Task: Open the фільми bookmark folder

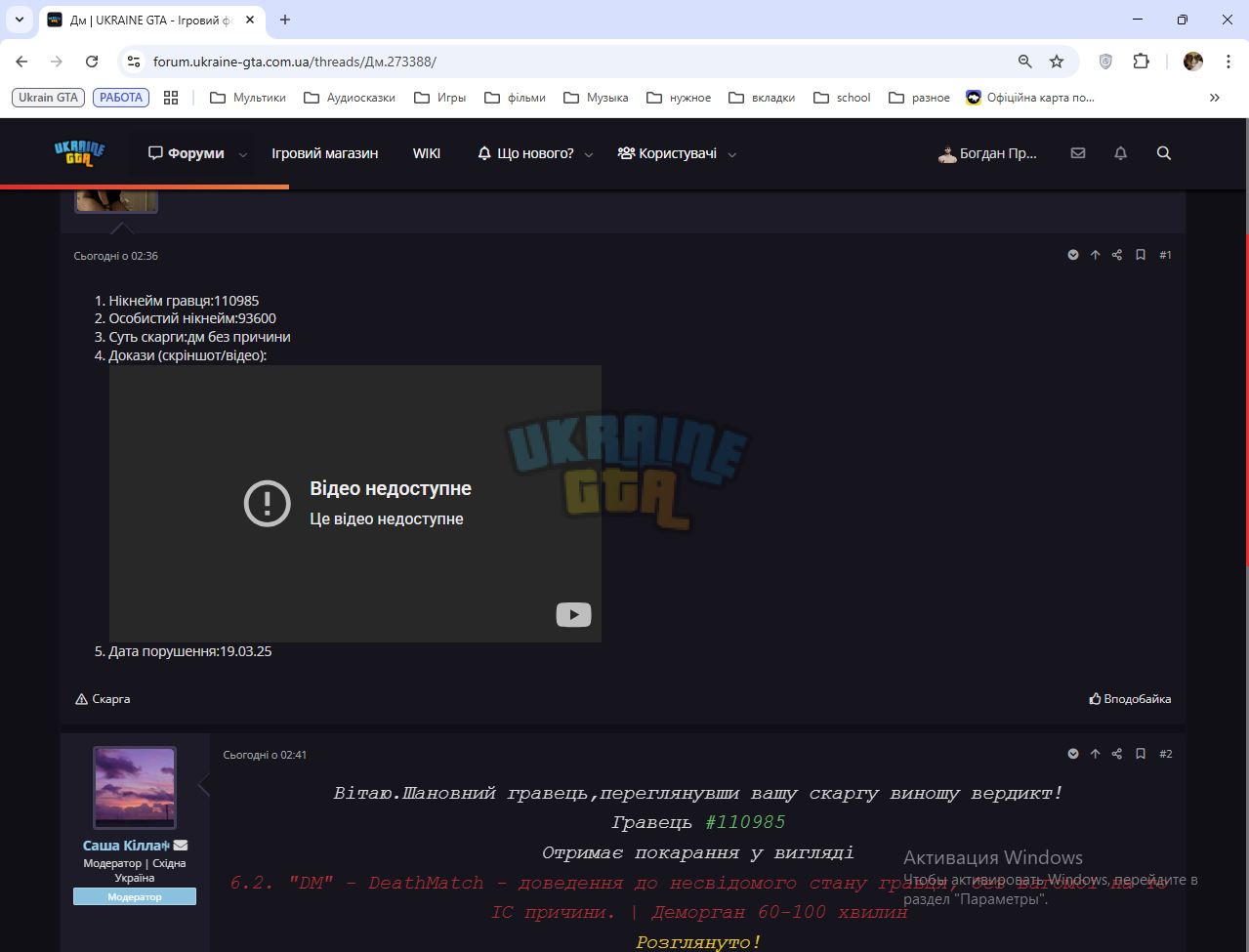Action: coord(515,98)
